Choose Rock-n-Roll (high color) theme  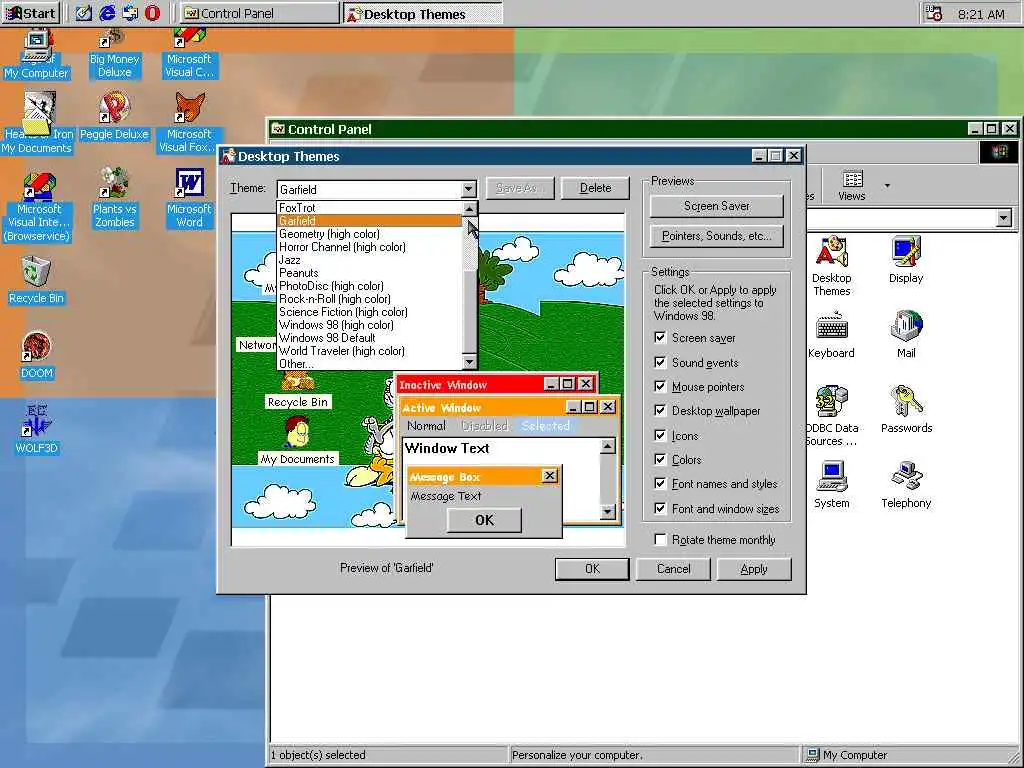point(369,299)
